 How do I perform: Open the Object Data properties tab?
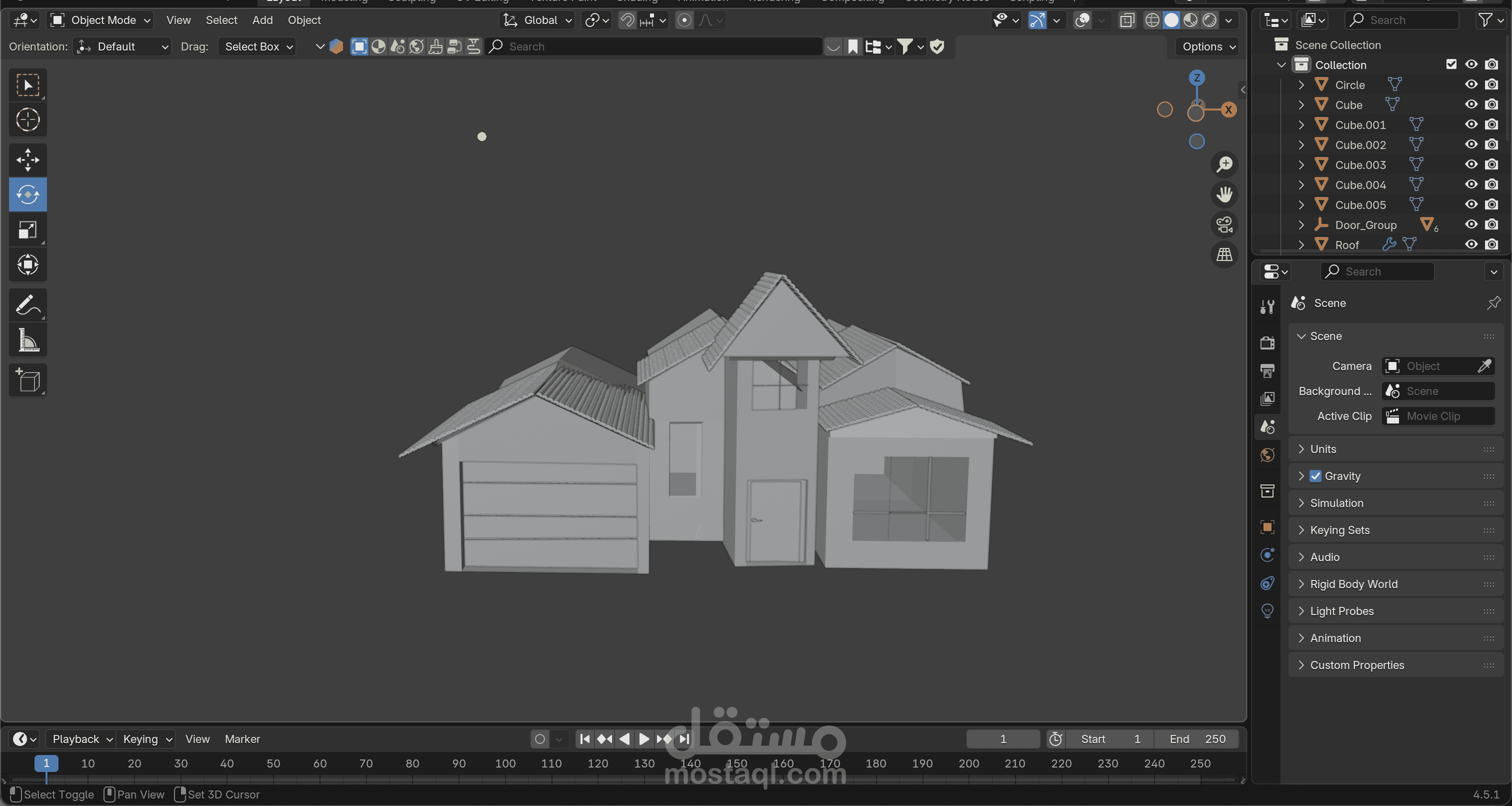pos(1267,611)
